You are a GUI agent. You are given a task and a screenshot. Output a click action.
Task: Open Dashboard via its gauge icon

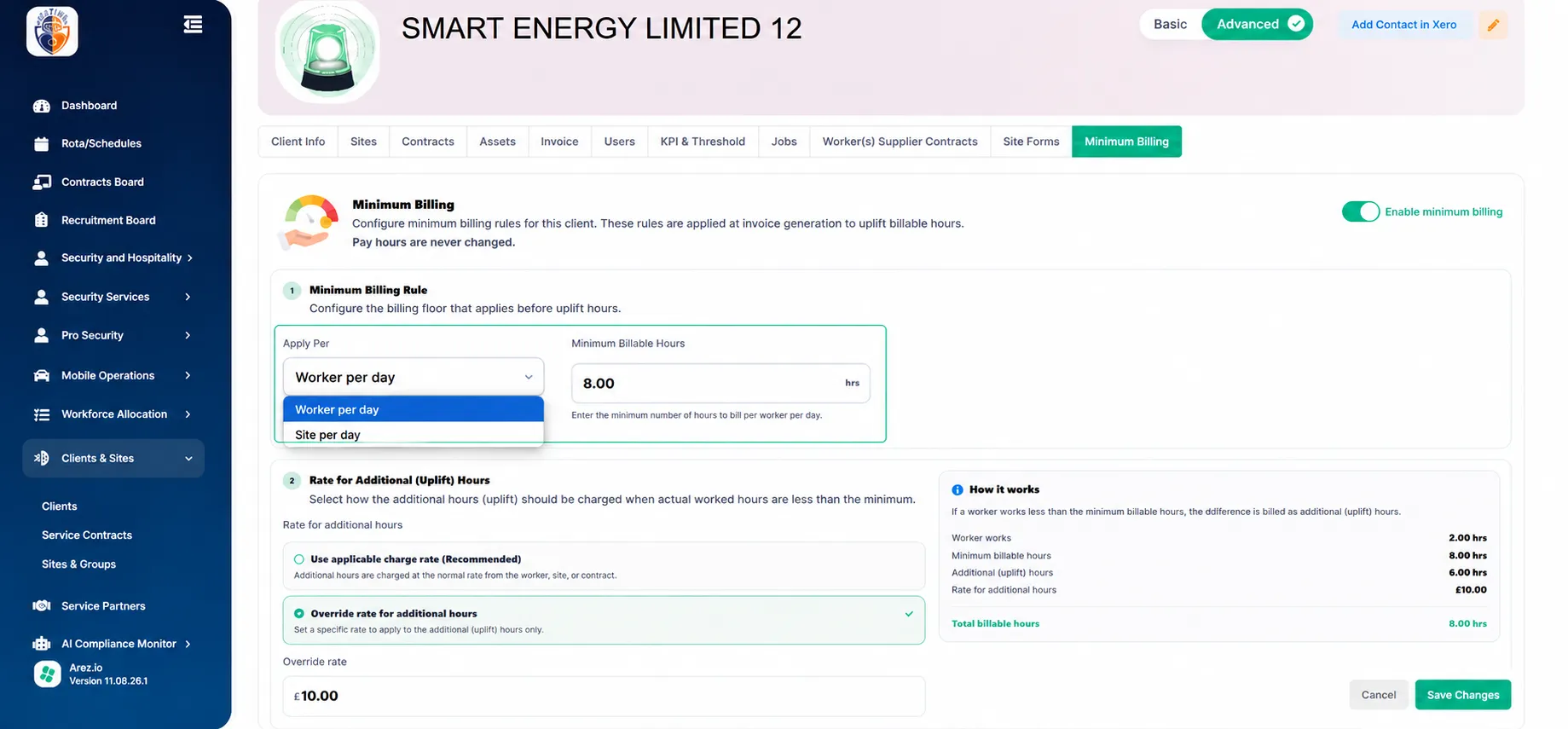pyautogui.click(x=41, y=106)
